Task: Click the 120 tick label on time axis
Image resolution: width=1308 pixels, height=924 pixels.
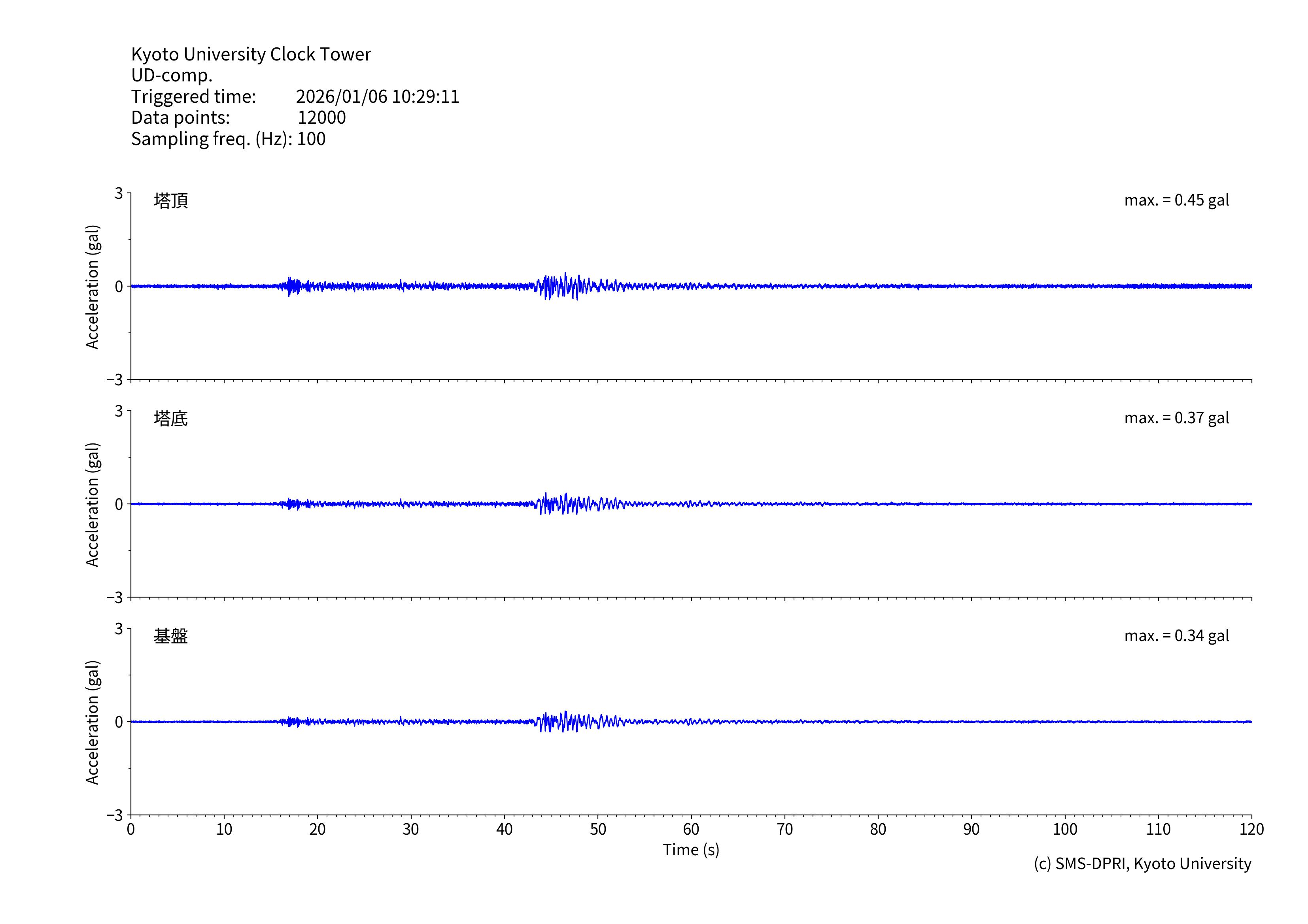Action: tap(1251, 829)
